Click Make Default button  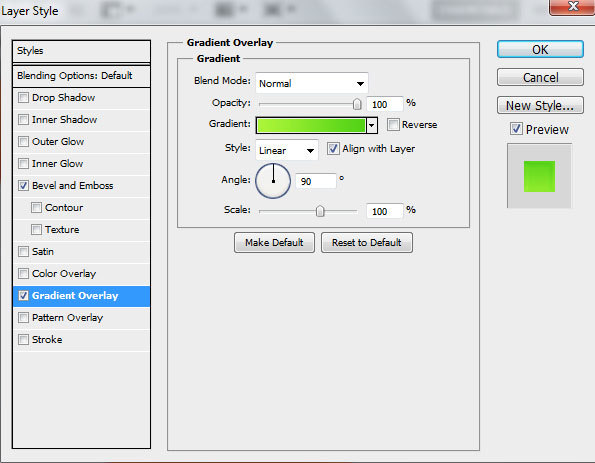[274, 243]
